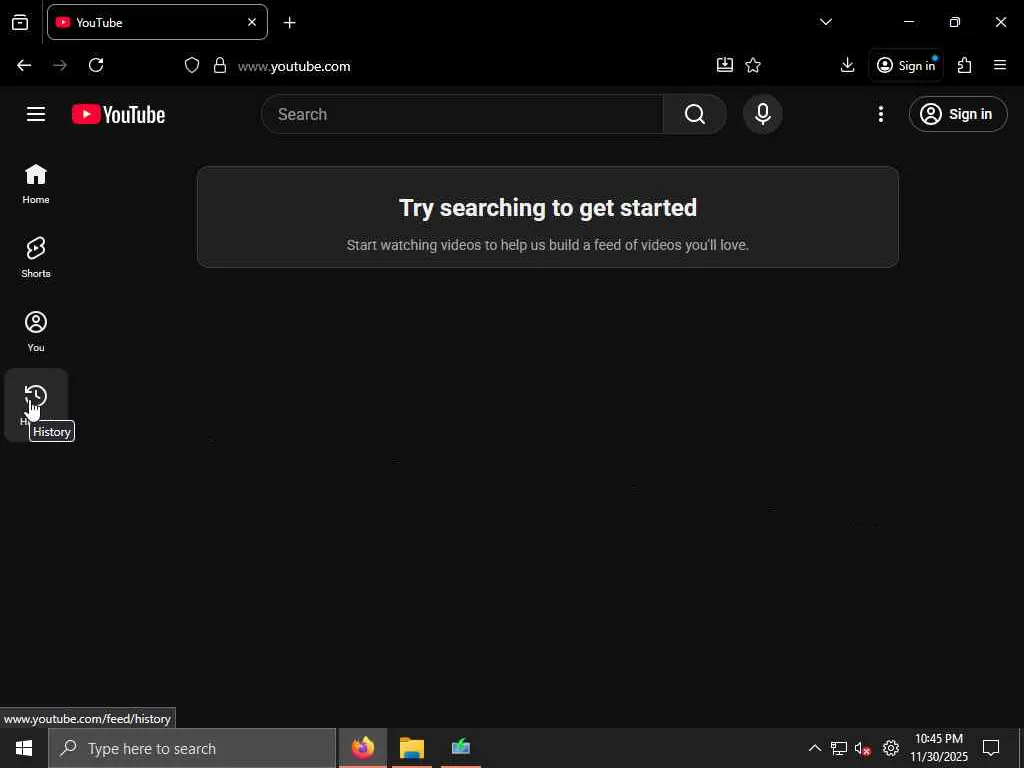Go to Home in the sidebar
Viewport: 1024px width, 768px height.
pyautogui.click(x=36, y=184)
